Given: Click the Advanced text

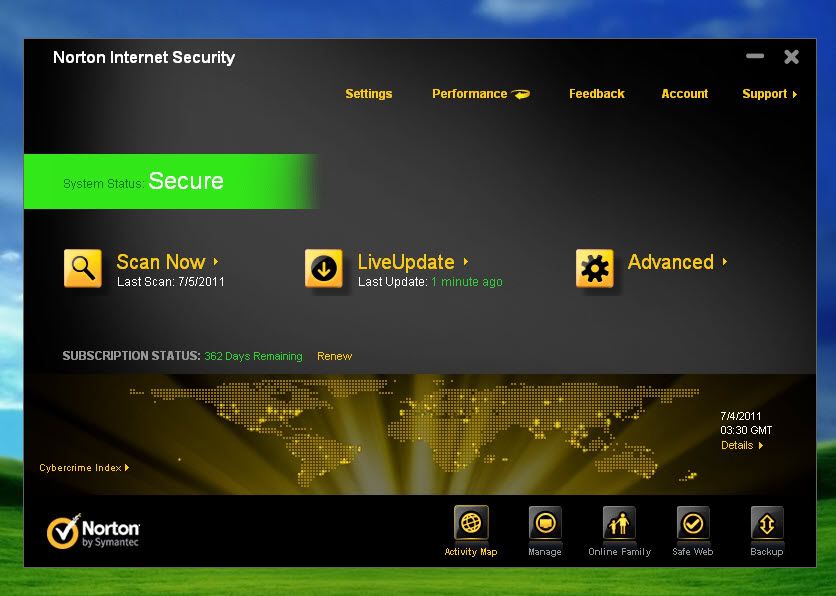Looking at the screenshot, I should [671, 262].
